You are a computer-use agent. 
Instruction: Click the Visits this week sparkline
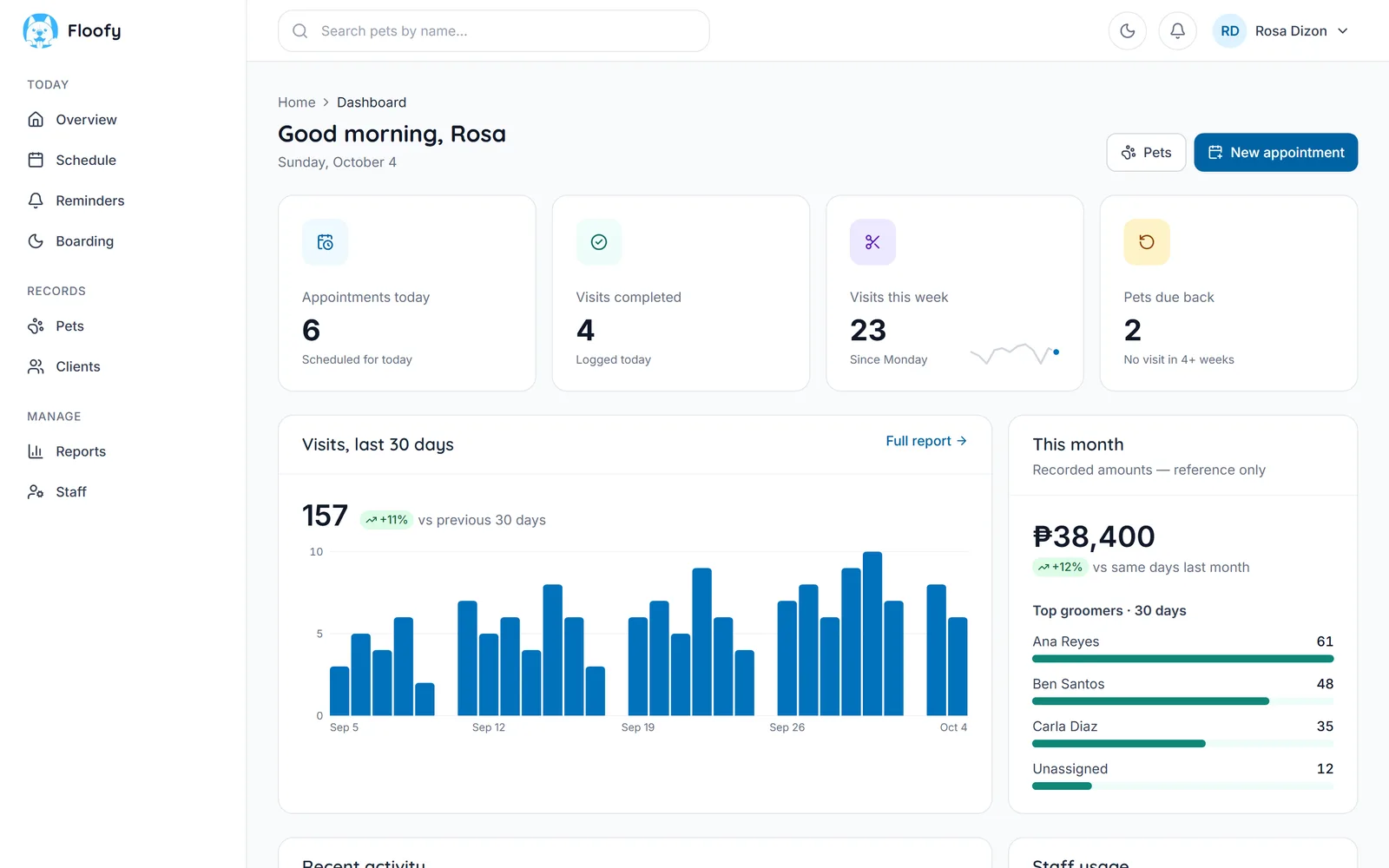pyautogui.click(x=1015, y=353)
